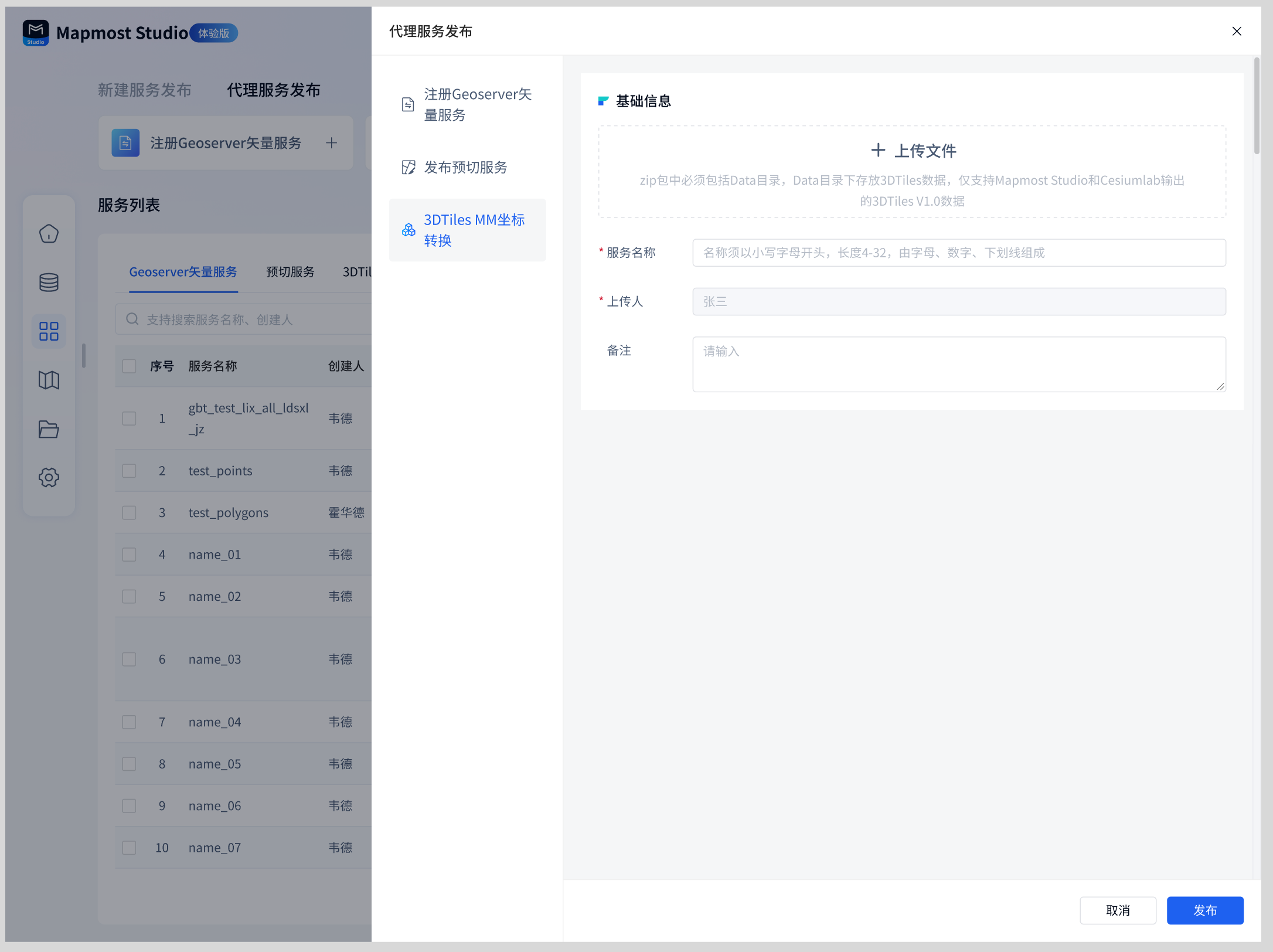Click the Mapmost Studio logo icon

tap(36, 33)
